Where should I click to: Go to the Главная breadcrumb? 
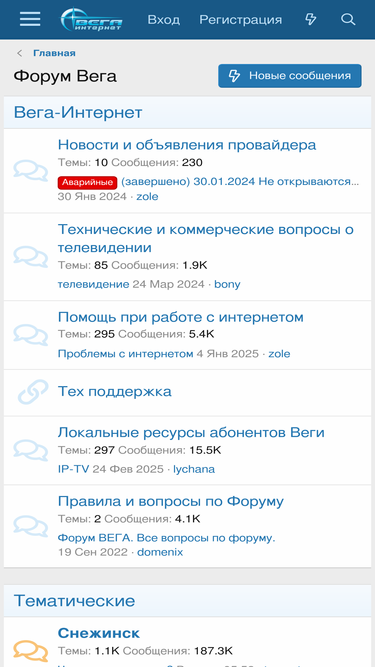(54, 53)
